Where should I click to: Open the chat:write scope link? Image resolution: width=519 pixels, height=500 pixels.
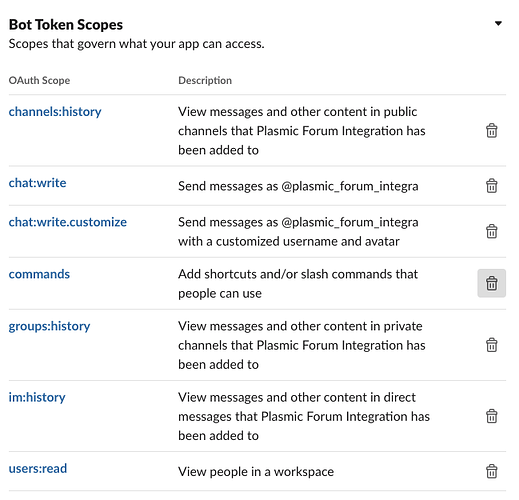click(x=37, y=183)
